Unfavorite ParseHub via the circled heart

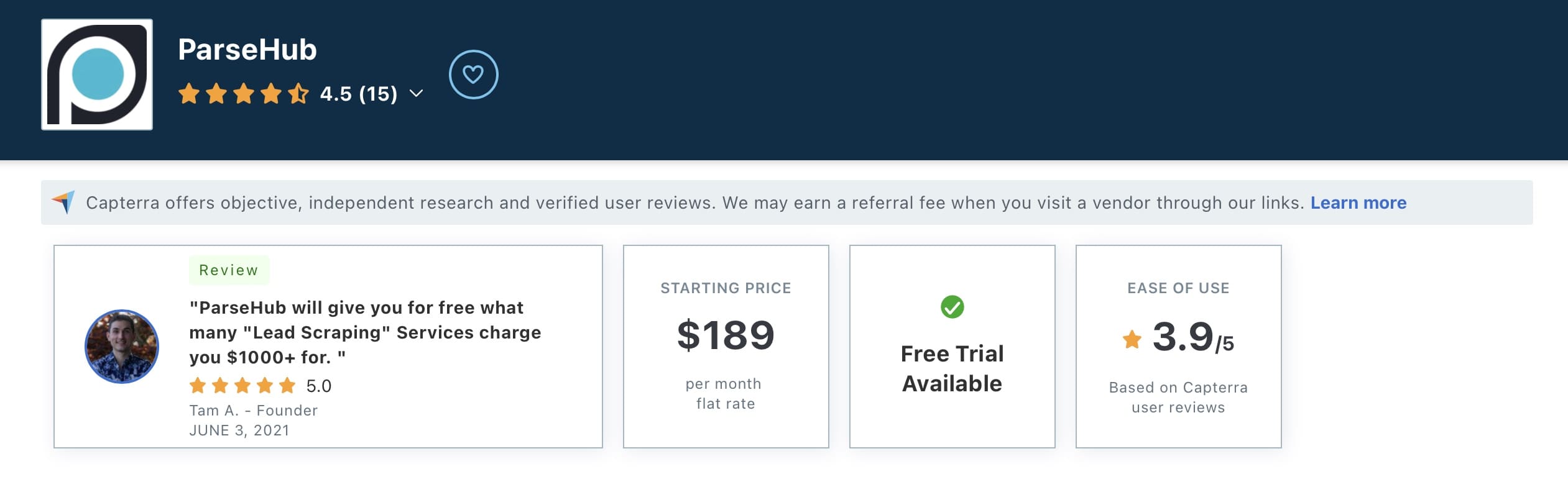474,74
